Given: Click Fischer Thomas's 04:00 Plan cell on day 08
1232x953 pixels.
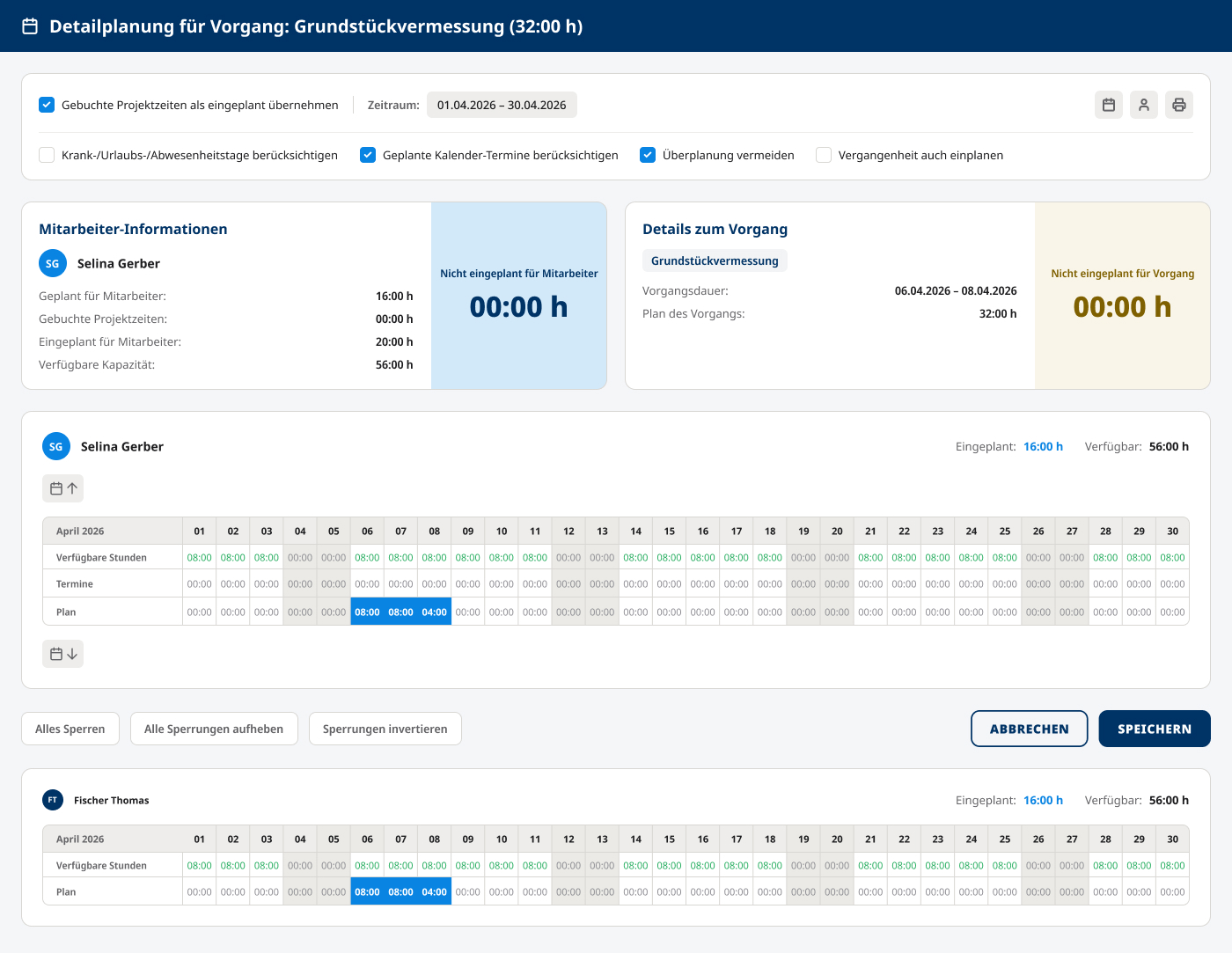Looking at the screenshot, I should 435,891.
